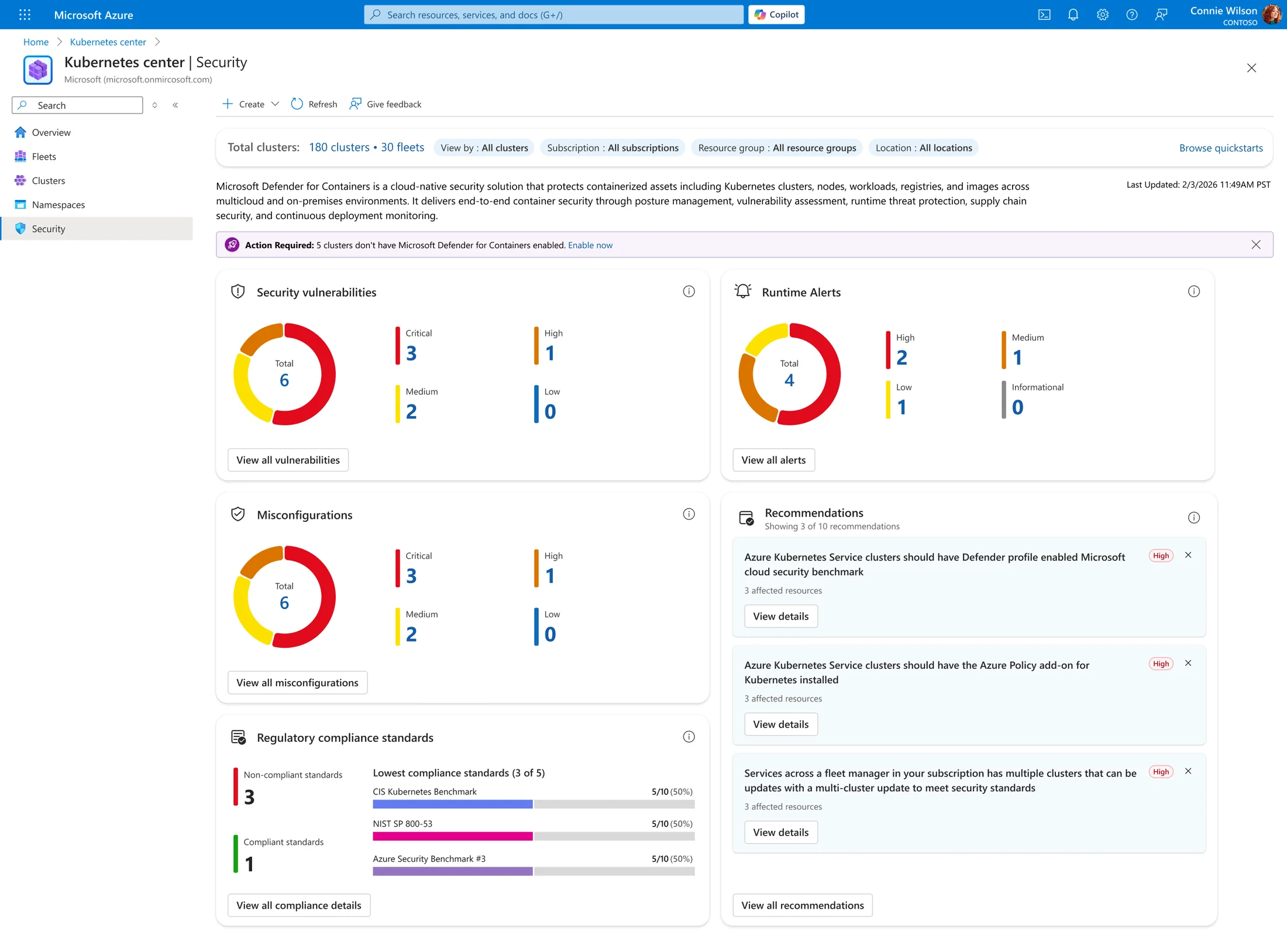The width and height of the screenshot is (1287, 952).
Task: View details for fleet manager multi-cluster recommendation
Action: pos(780,831)
